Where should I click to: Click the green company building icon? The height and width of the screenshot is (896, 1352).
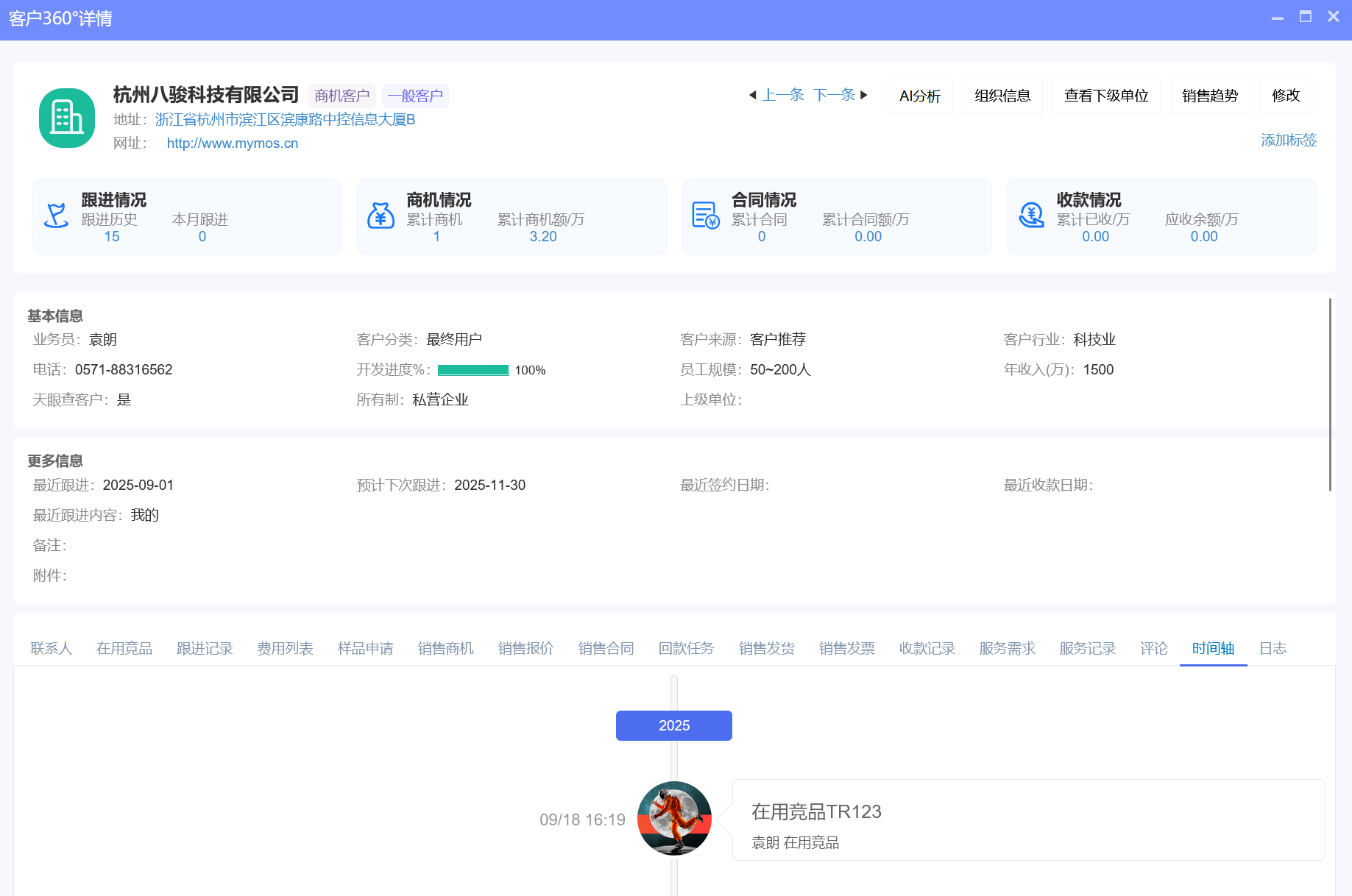point(67,118)
